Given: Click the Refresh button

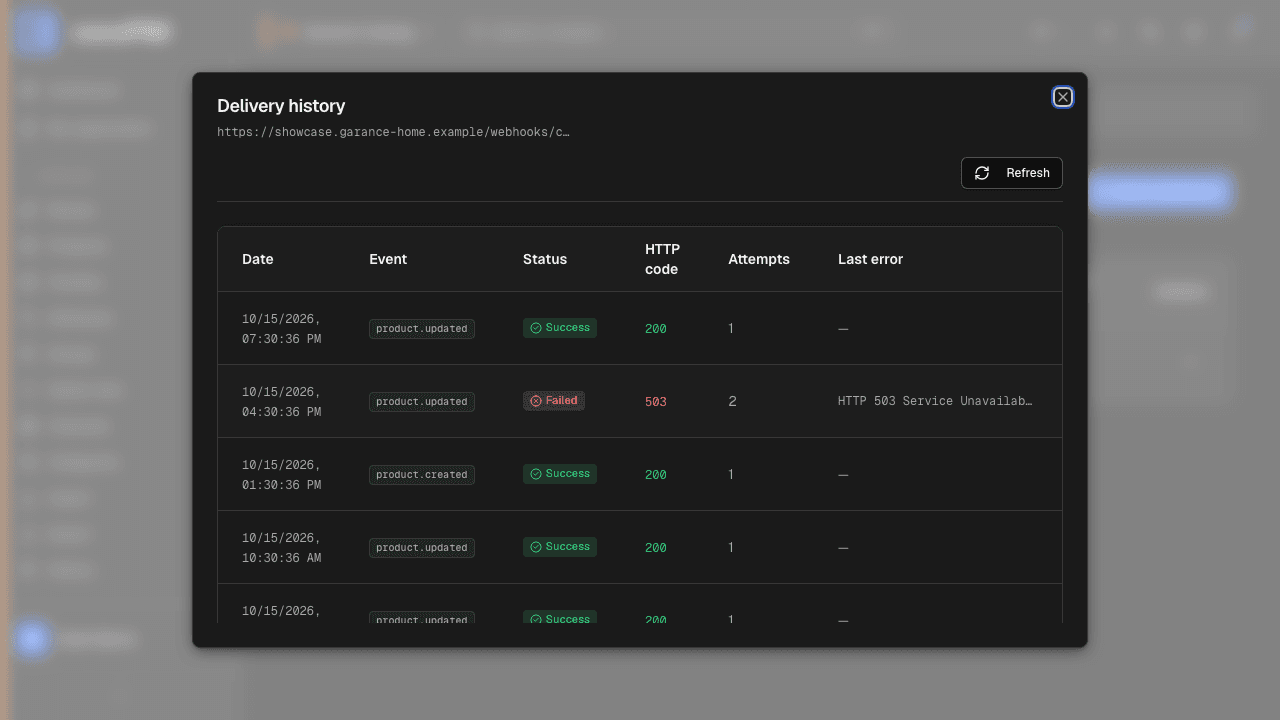Looking at the screenshot, I should [x=1012, y=173].
